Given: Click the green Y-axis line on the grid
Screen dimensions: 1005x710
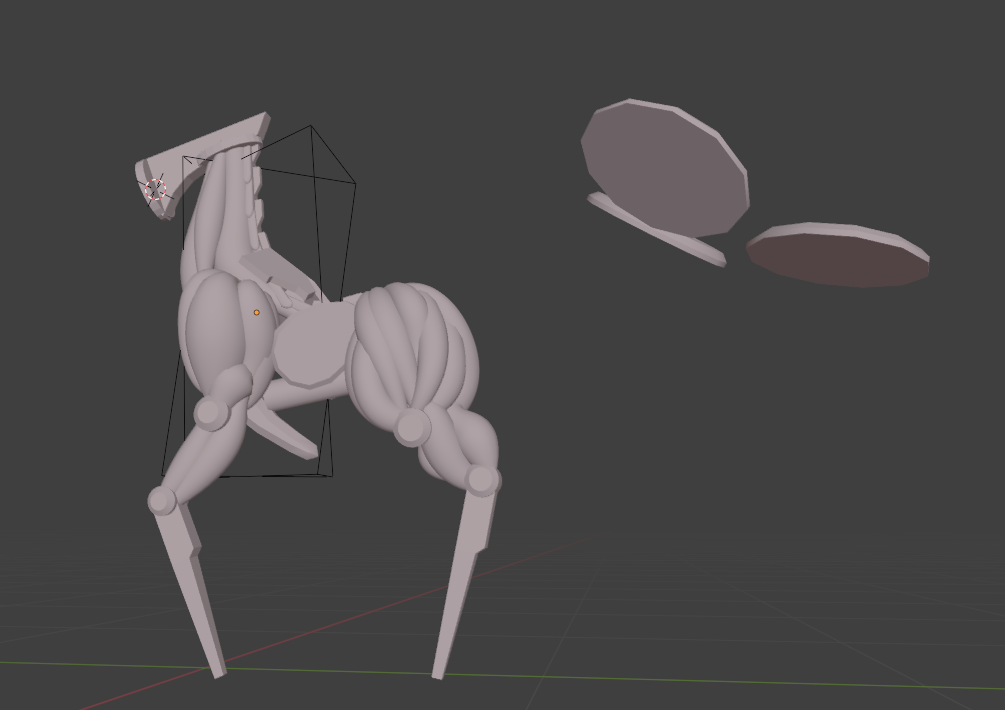Looking at the screenshot, I should (700, 677).
